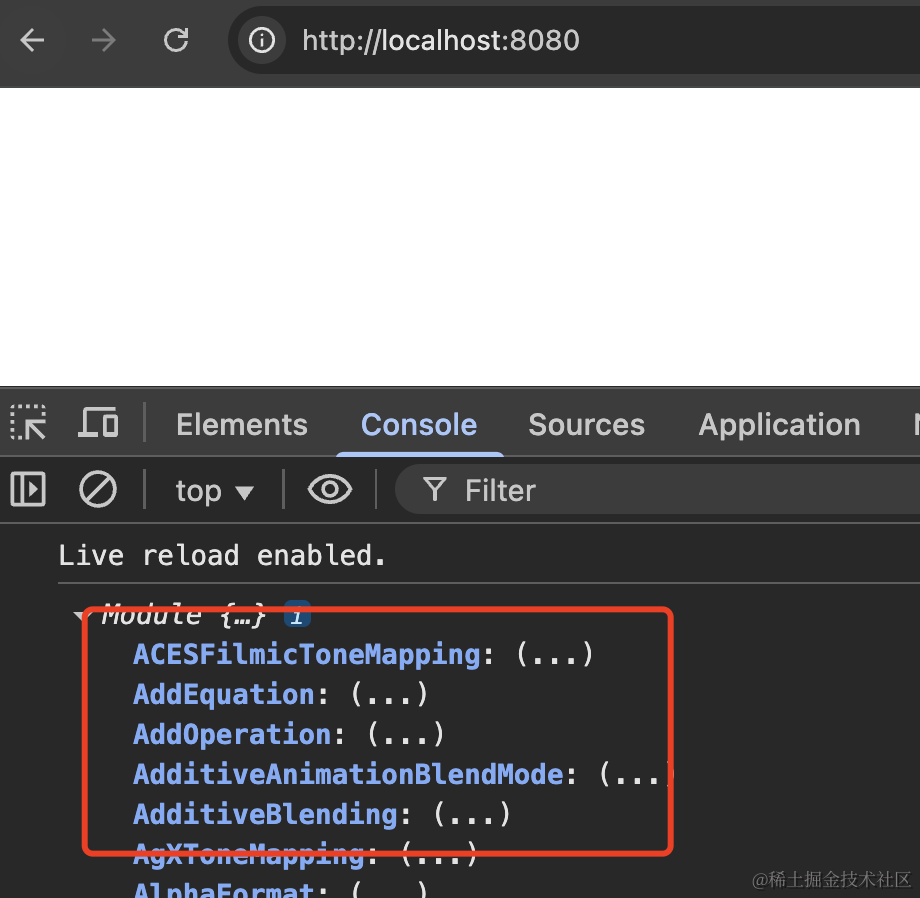The image size is (920, 898).
Task: Select the Console tab
Action: pyautogui.click(x=419, y=425)
